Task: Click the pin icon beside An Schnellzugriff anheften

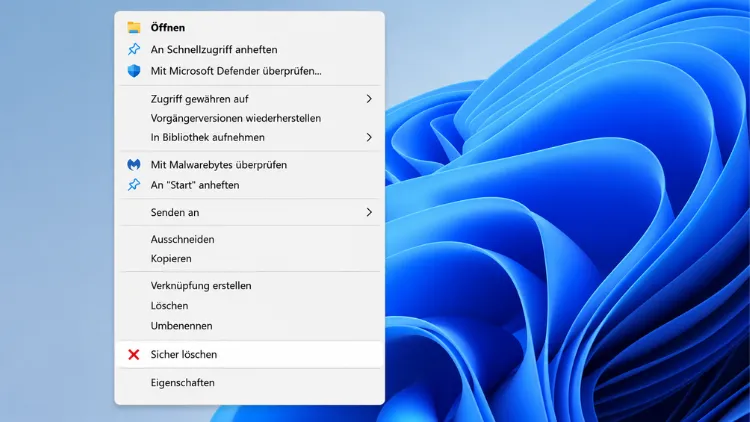Action: pos(134,49)
